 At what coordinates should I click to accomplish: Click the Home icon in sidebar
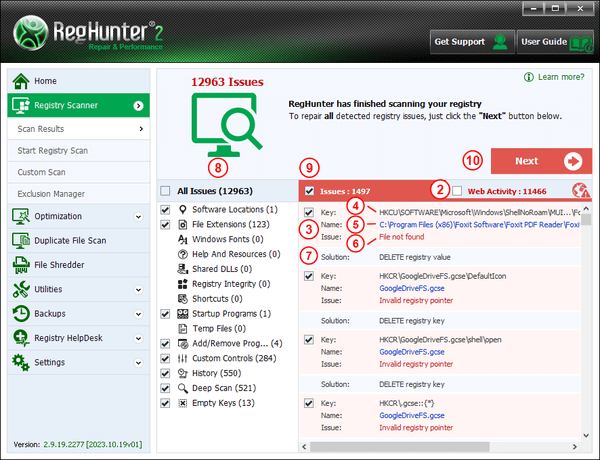20,80
